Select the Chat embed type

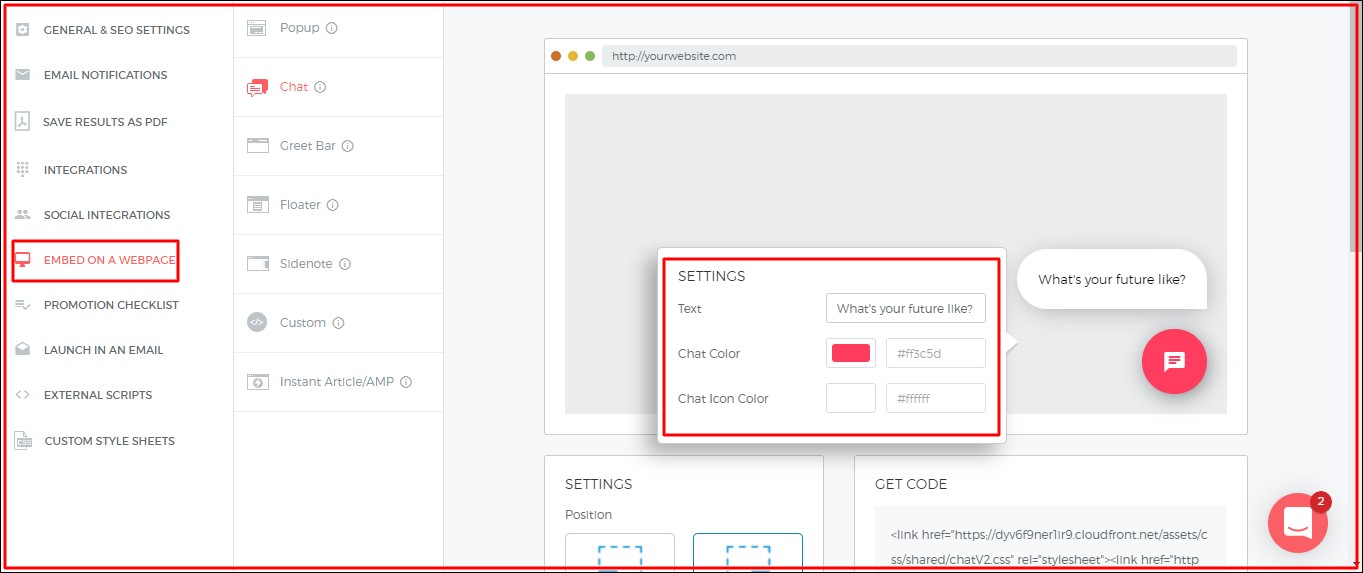tap(293, 87)
